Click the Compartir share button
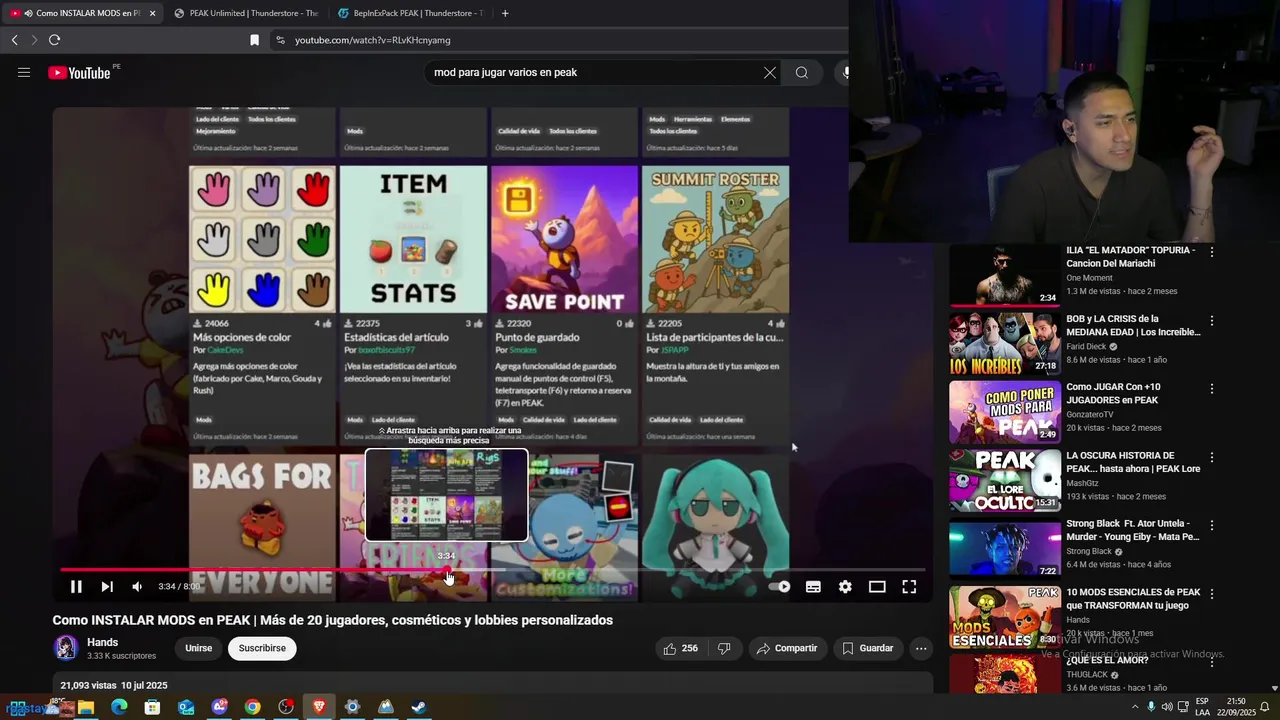 787,648
